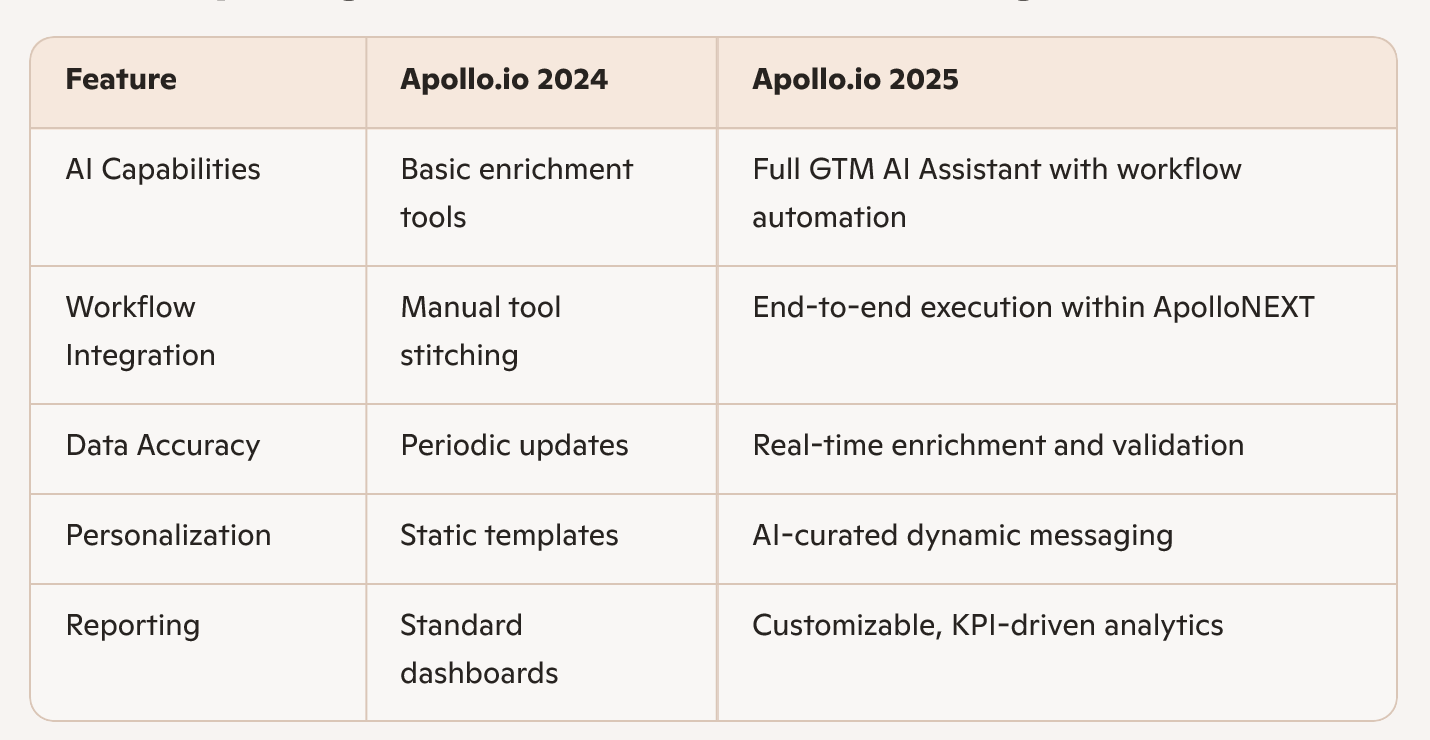The height and width of the screenshot is (740, 1430).
Task: Click the Basic enrichment tools cell
Action: click(516, 193)
